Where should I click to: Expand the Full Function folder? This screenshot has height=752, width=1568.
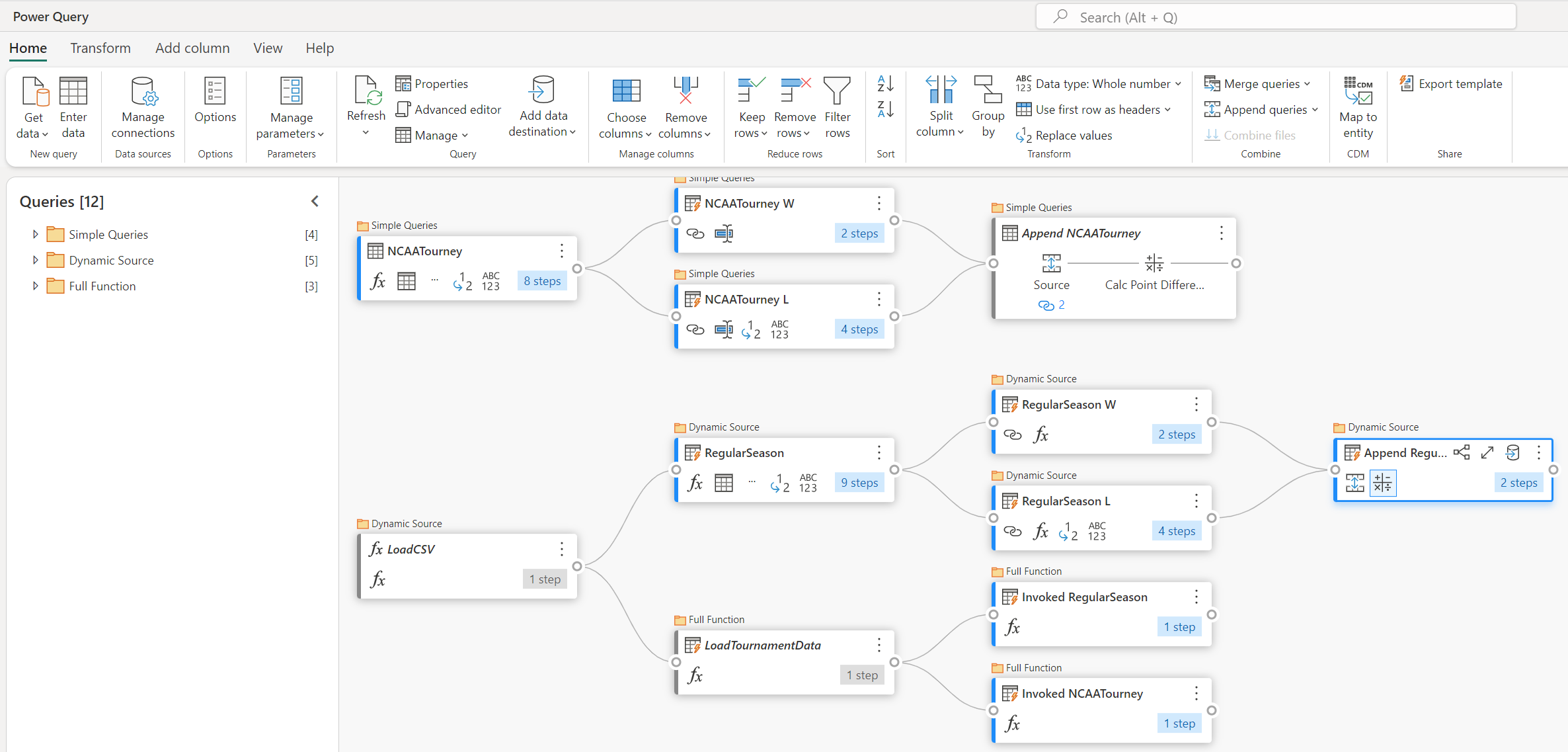click(35, 286)
